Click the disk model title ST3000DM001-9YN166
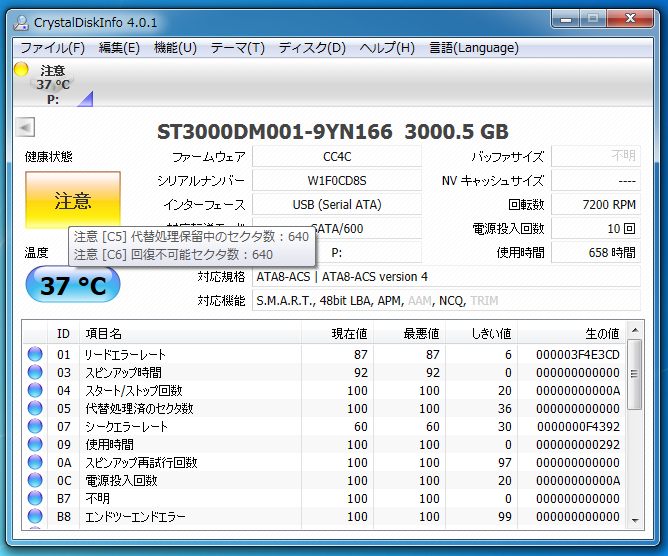The width and height of the screenshot is (668, 556). pos(274,132)
